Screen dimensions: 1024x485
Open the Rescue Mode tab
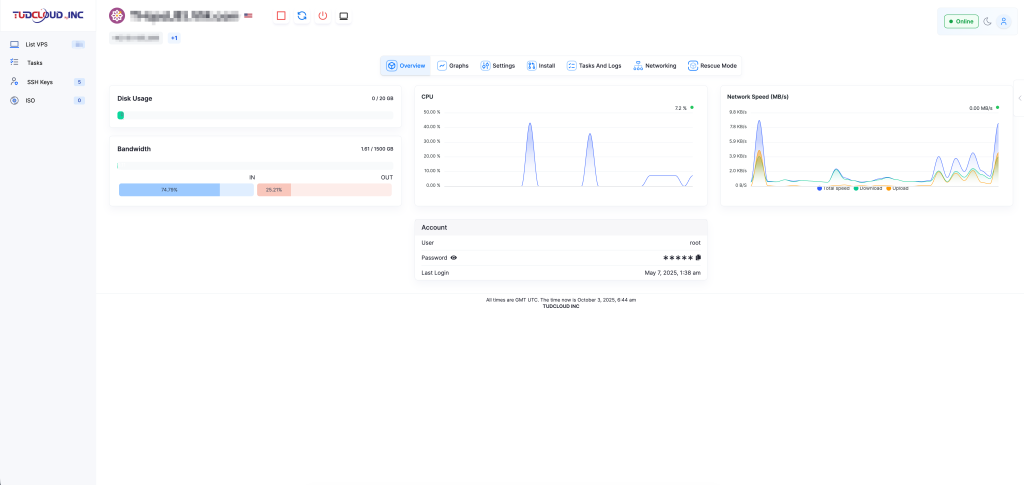point(712,66)
